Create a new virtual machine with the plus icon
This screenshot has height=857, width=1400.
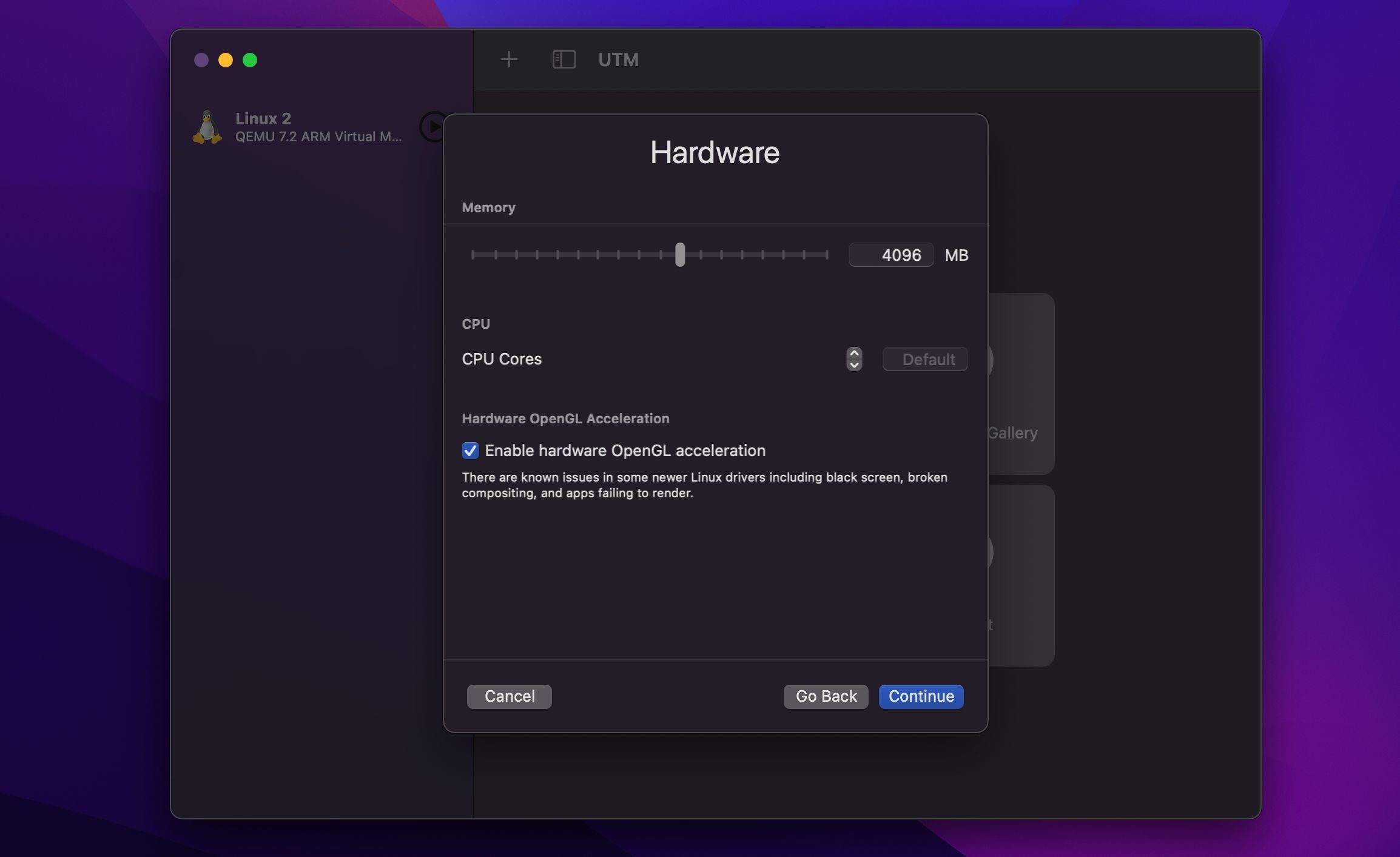point(509,59)
